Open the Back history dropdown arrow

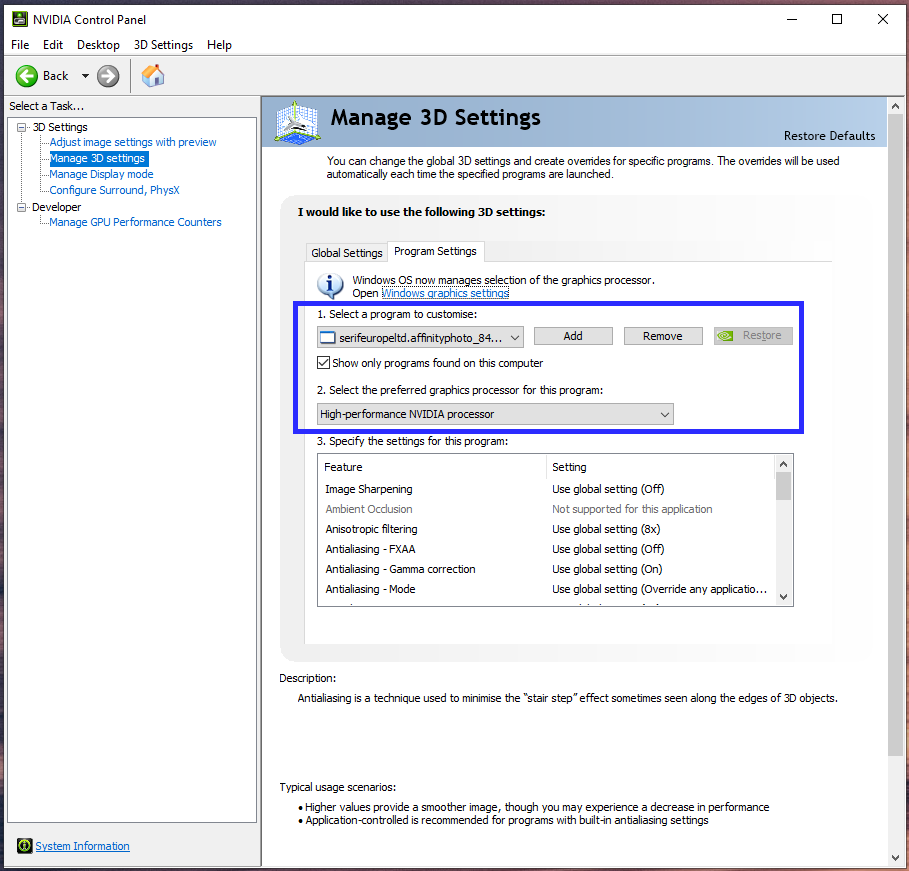(85, 76)
